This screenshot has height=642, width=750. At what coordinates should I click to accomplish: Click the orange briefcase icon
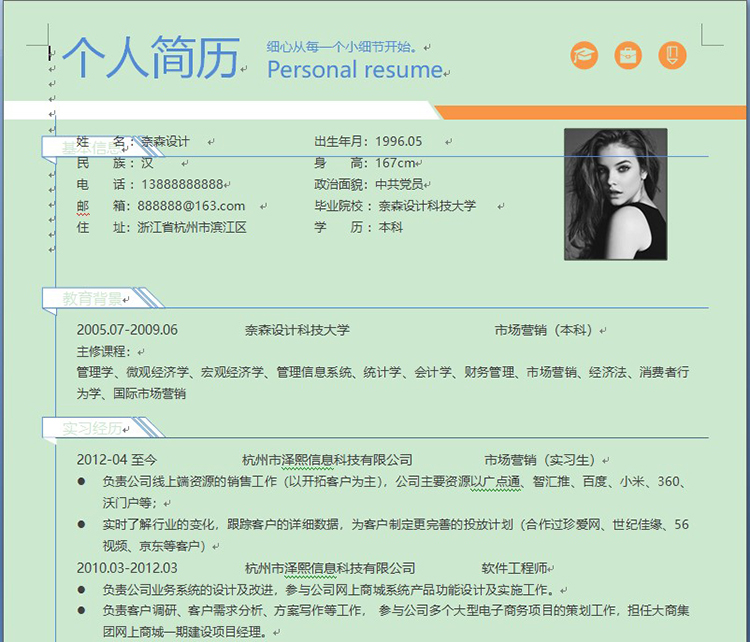click(x=628, y=55)
